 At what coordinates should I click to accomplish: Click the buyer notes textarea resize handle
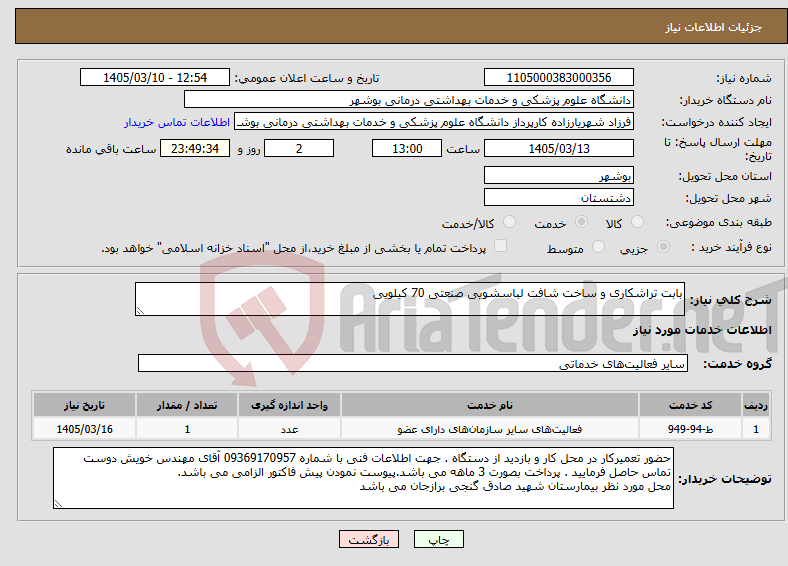pyautogui.click(x=58, y=504)
